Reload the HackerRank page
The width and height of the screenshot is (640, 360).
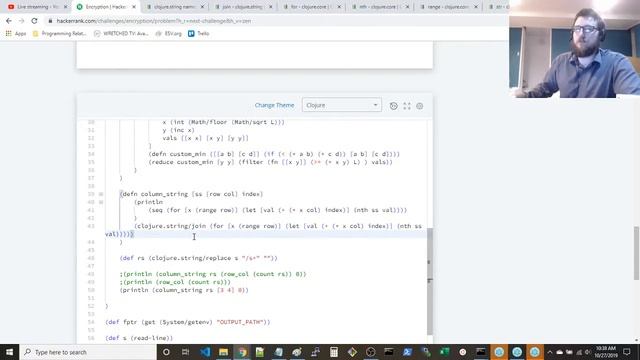pyautogui.click(x=34, y=21)
